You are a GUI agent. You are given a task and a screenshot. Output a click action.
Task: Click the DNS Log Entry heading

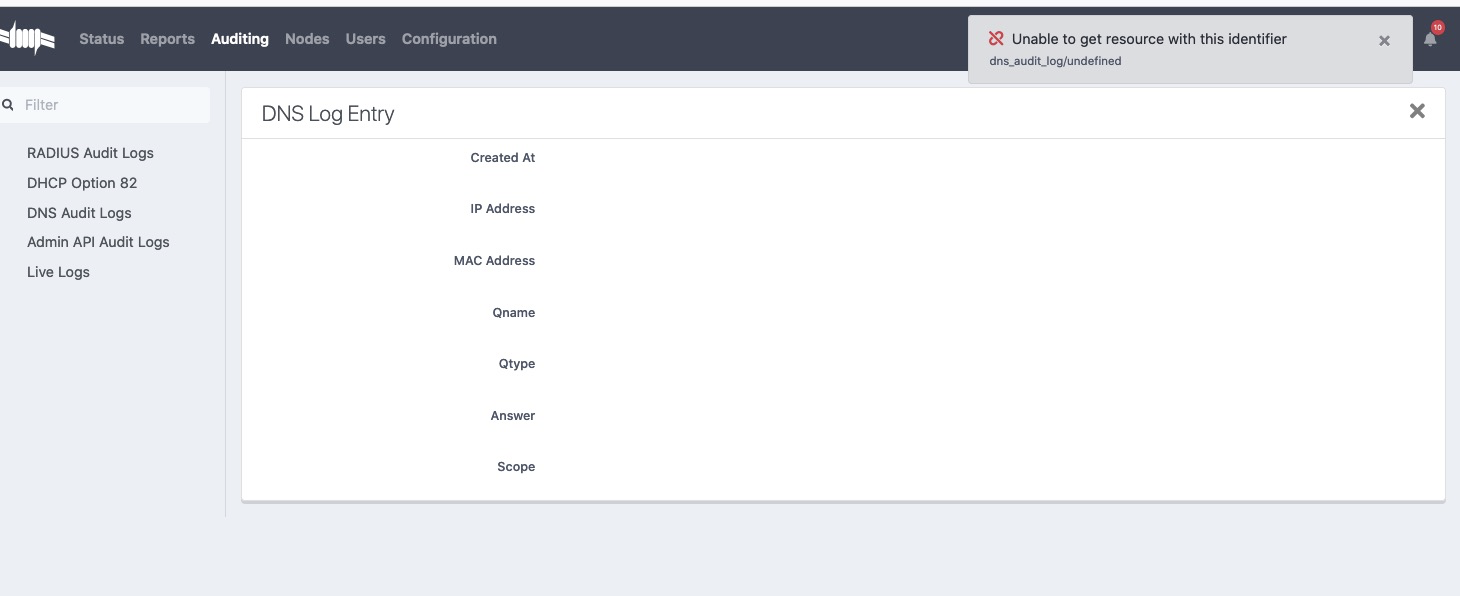point(328,114)
